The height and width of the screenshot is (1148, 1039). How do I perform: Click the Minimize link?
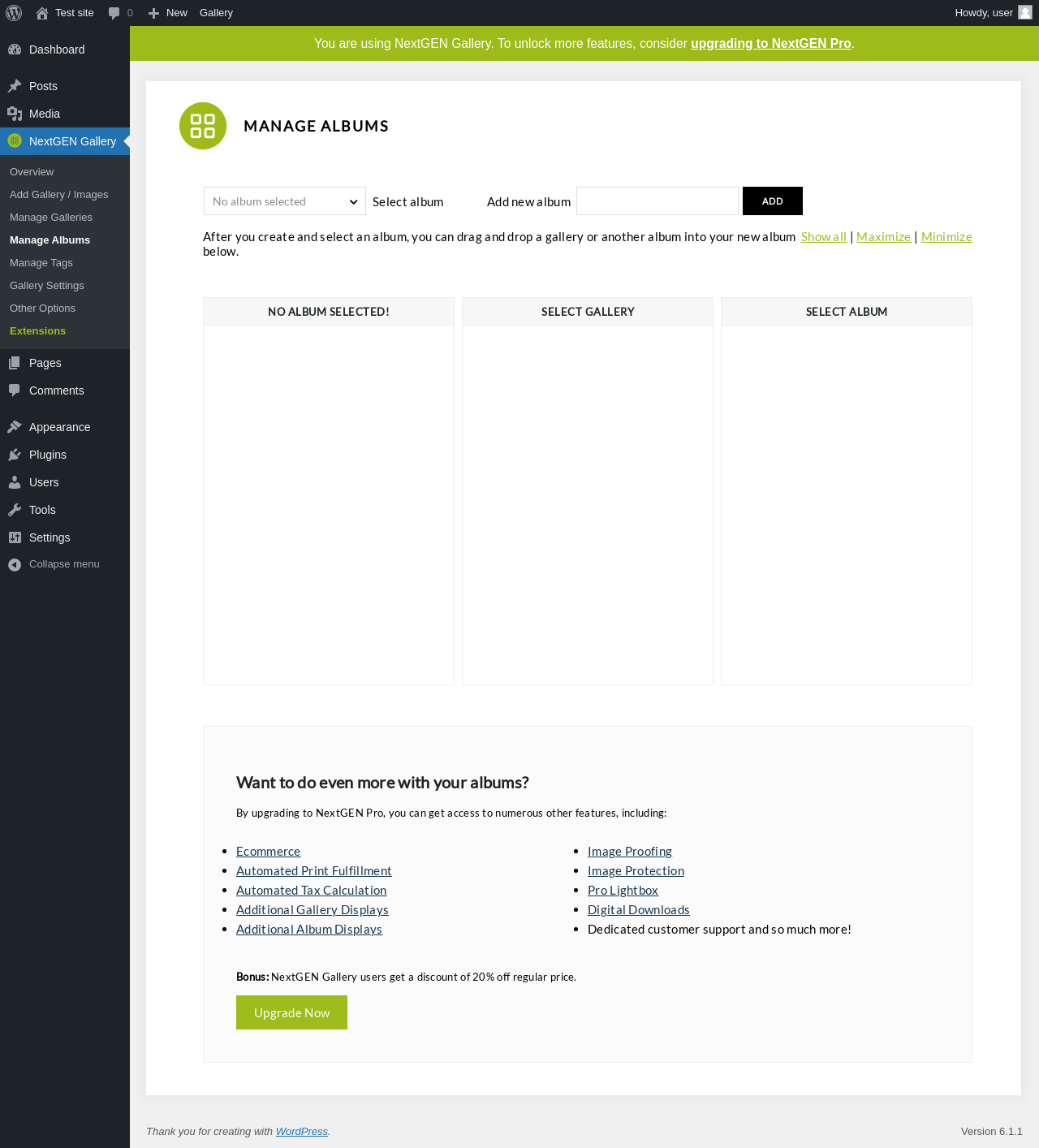(x=946, y=237)
